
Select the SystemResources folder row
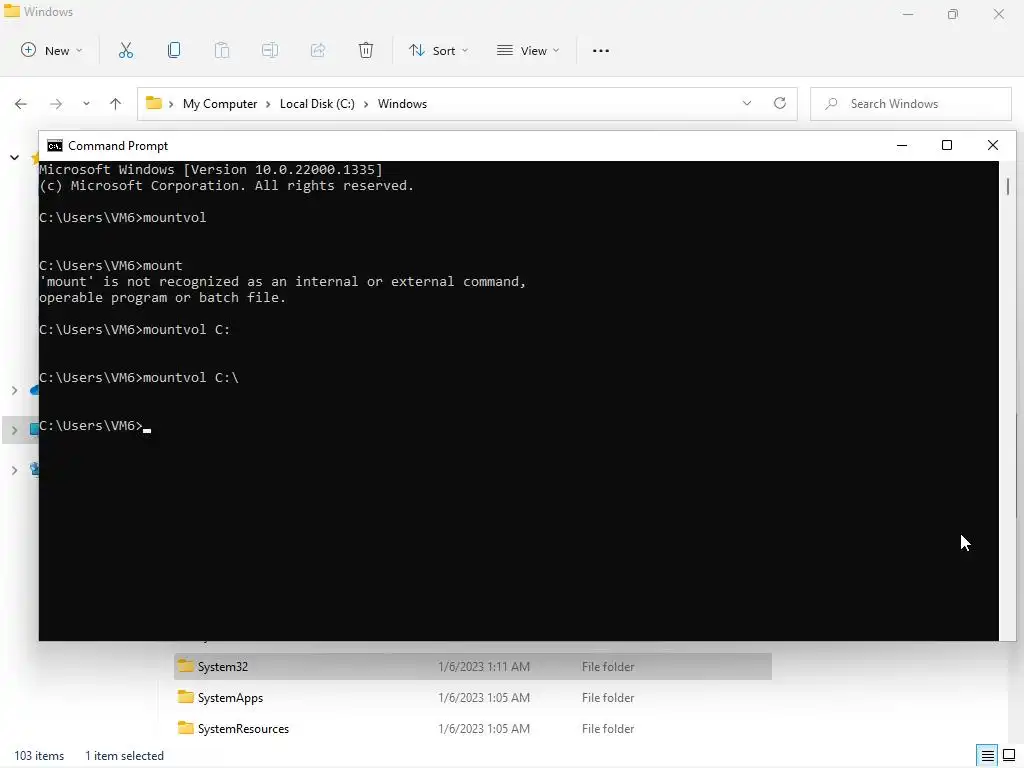pyautogui.click(x=473, y=729)
